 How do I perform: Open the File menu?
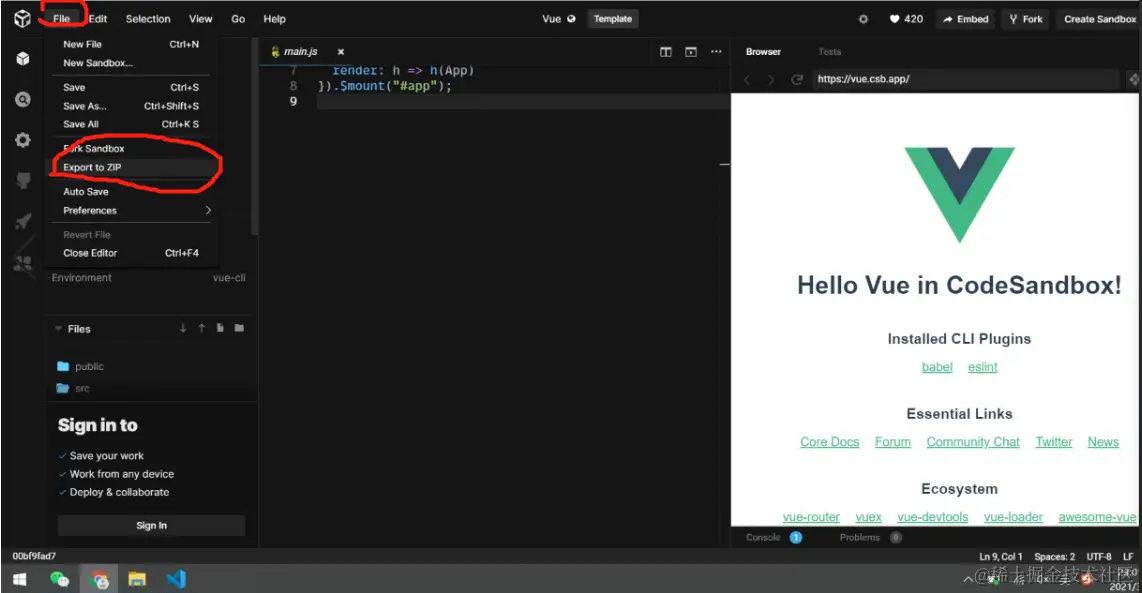pos(61,19)
